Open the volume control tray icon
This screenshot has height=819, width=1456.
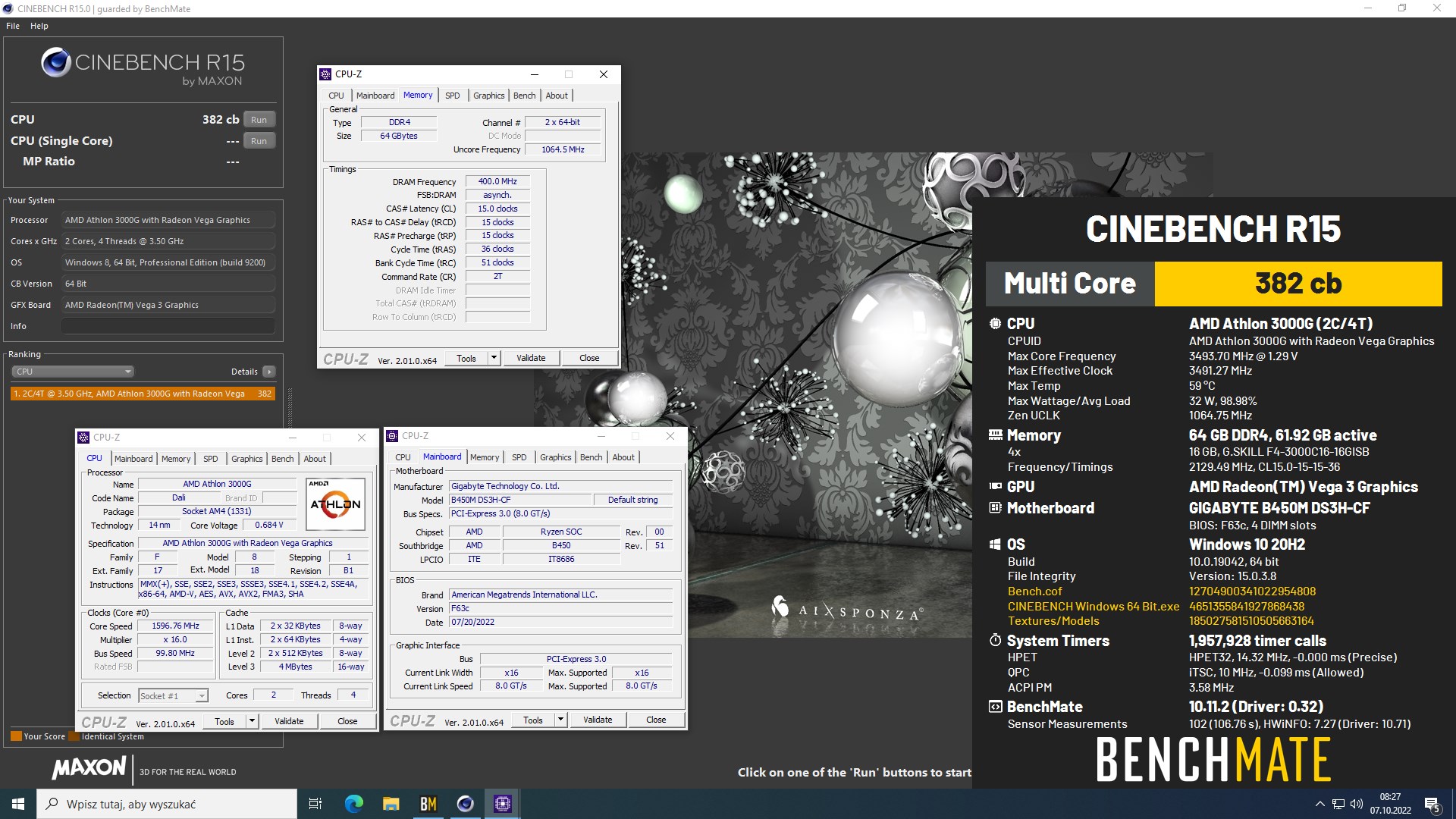tap(1357, 804)
